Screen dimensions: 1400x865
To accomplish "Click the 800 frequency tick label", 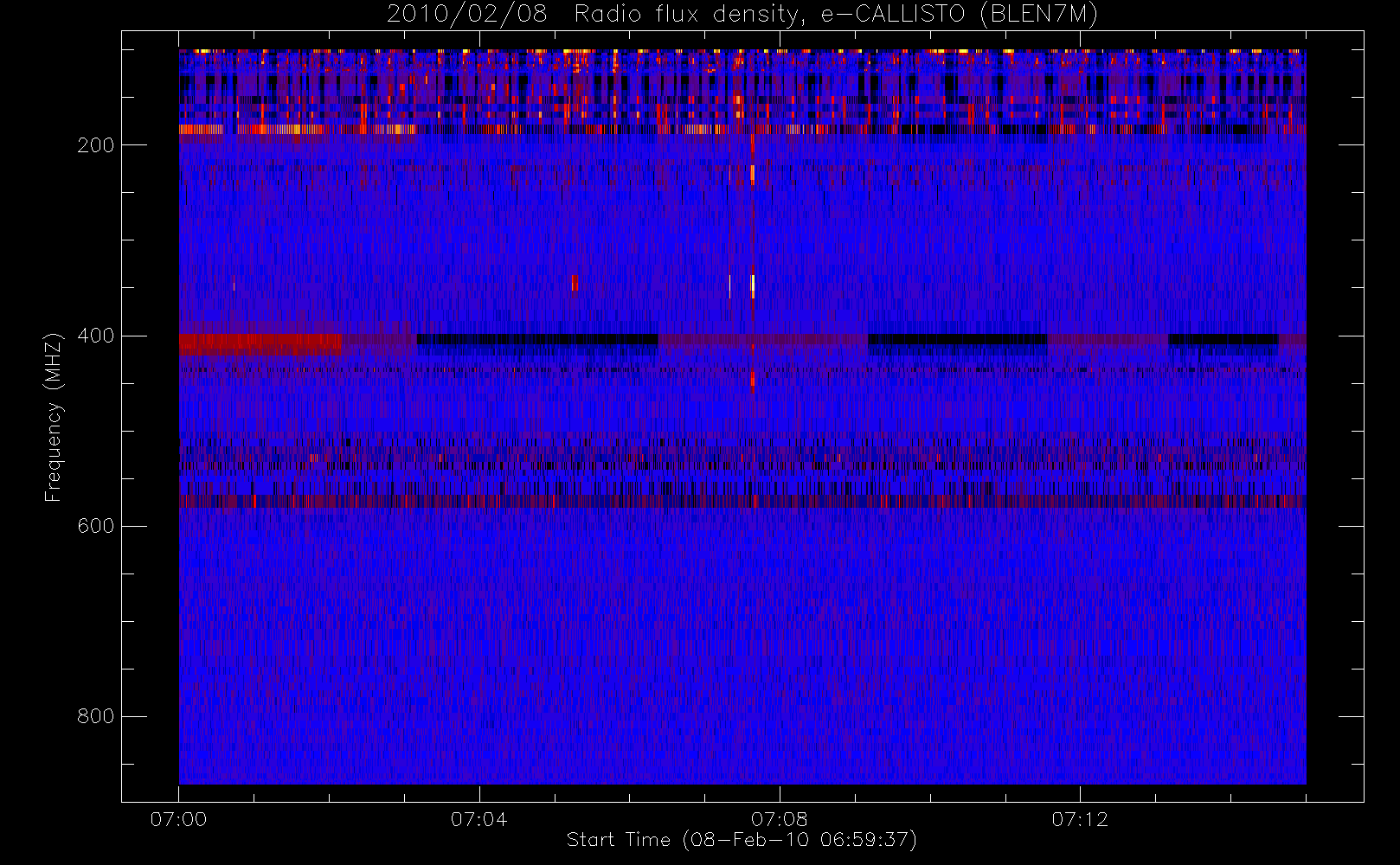I will coord(95,716).
